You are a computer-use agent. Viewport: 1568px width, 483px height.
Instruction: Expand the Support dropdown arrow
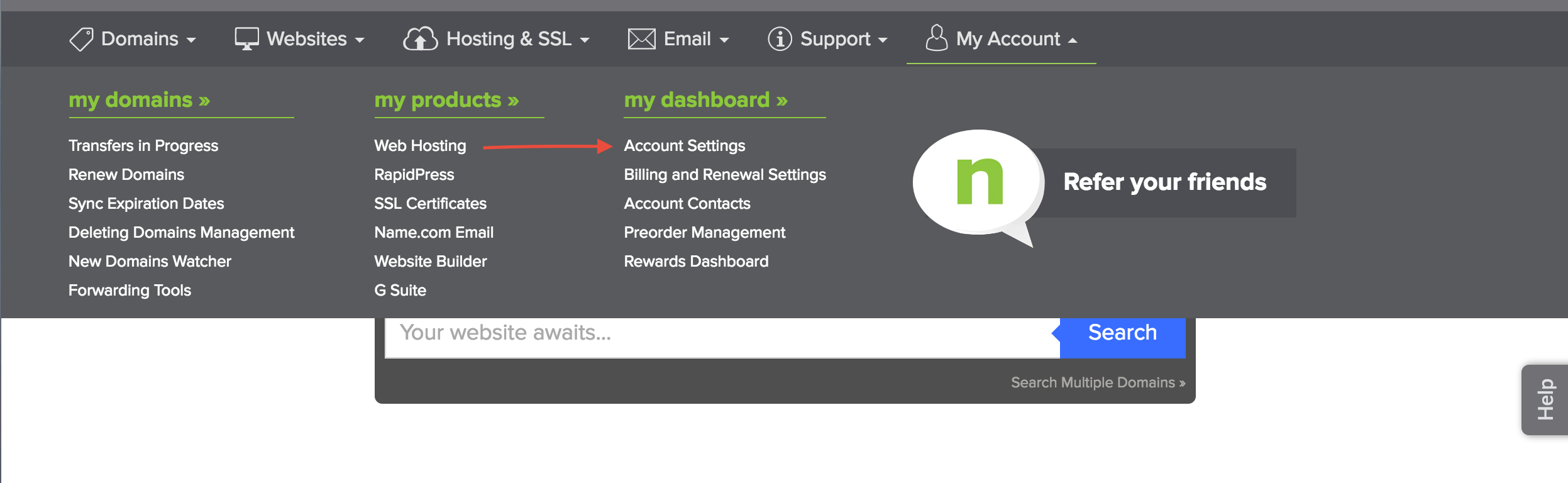point(883,40)
